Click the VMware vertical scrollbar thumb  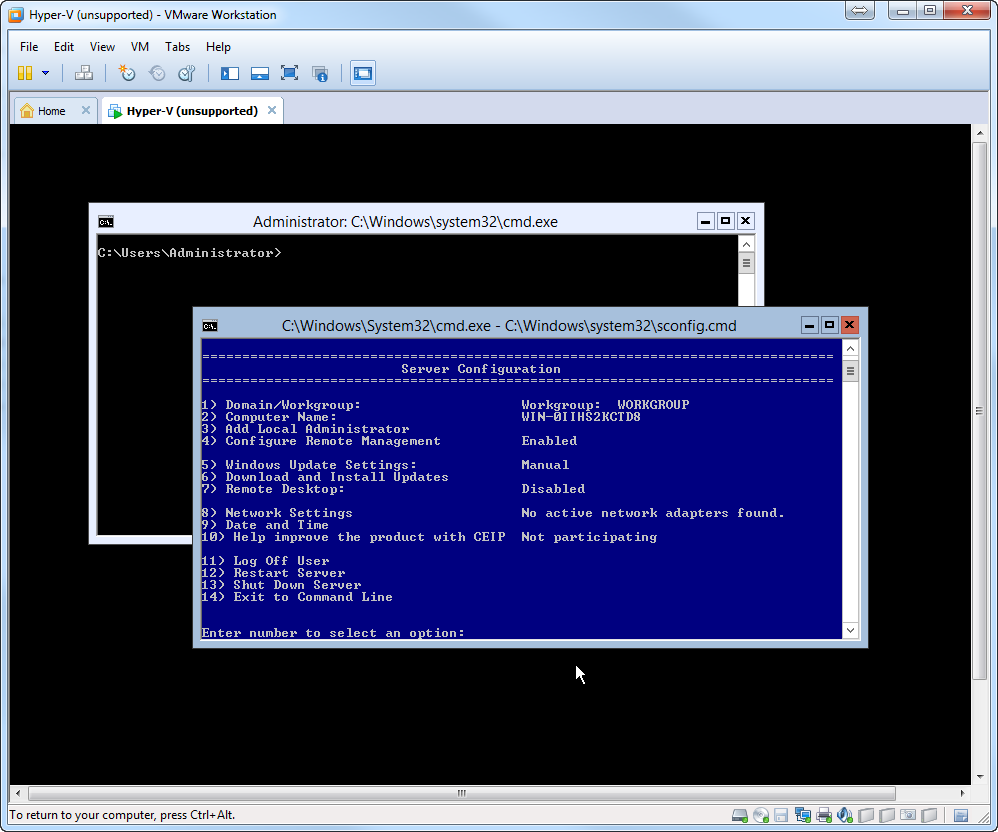click(980, 411)
